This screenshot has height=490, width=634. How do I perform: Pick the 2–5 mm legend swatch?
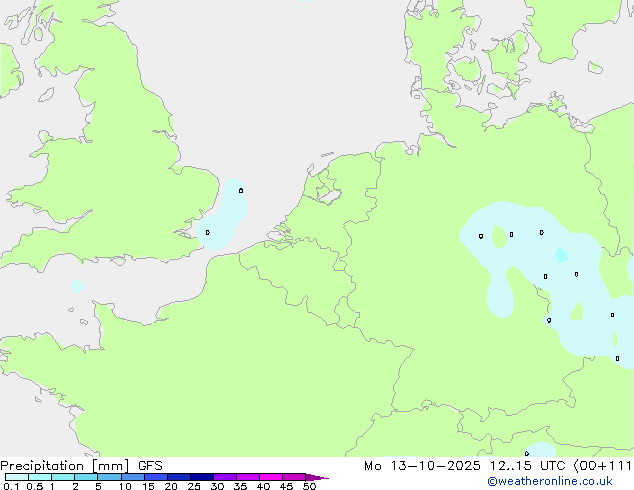click(86, 477)
